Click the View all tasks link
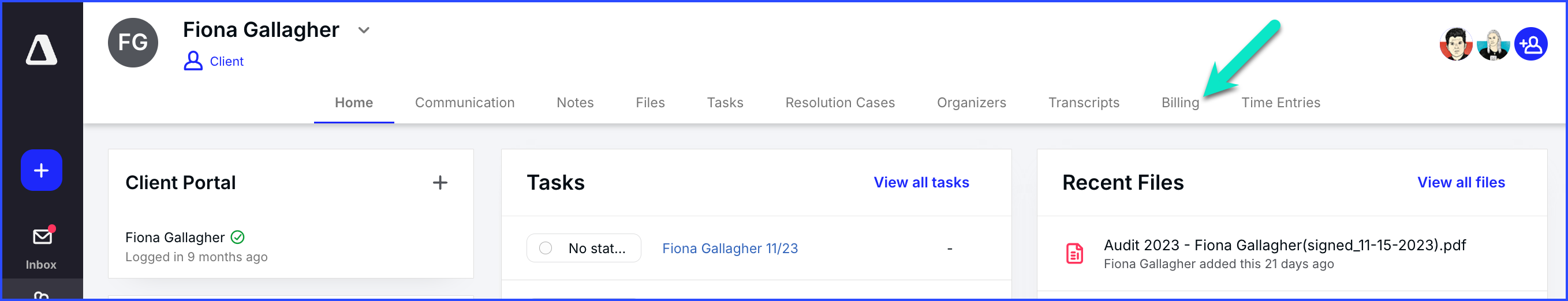The width and height of the screenshot is (1568, 301). coord(921,182)
